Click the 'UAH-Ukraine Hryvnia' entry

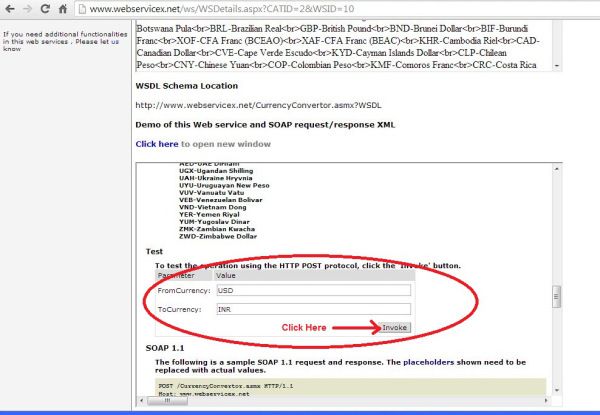coord(216,178)
